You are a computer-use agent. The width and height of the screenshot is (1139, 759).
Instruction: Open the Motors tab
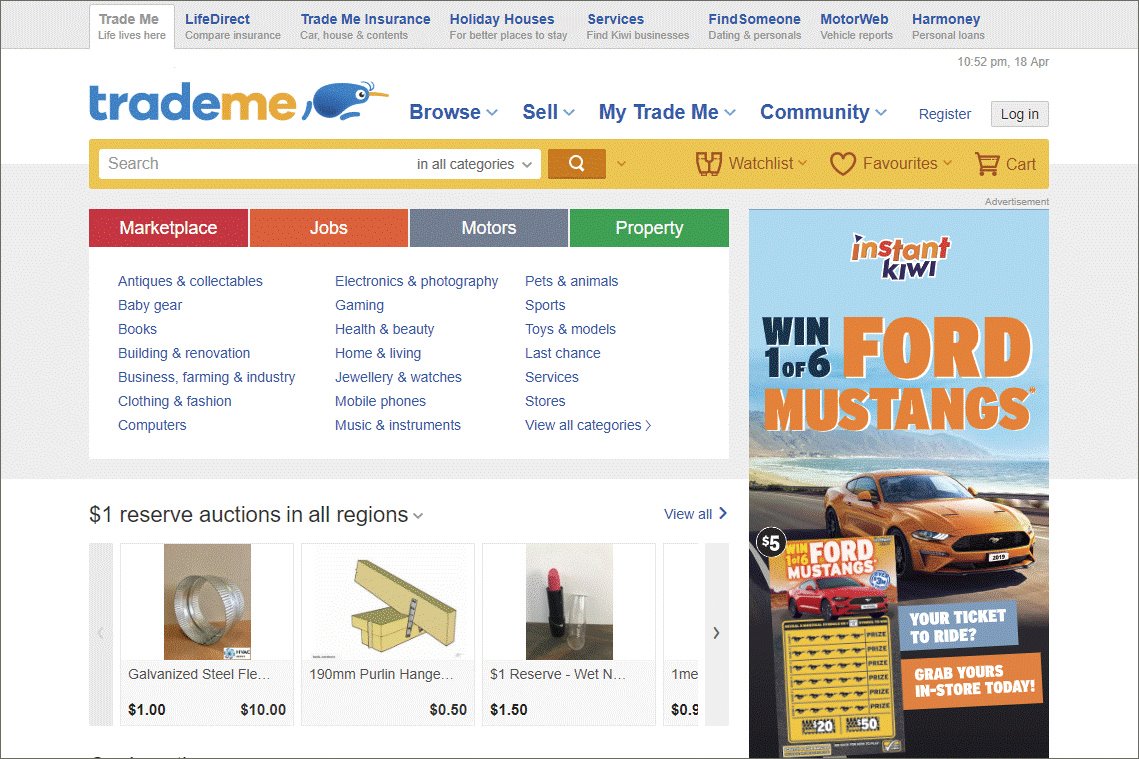click(489, 228)
